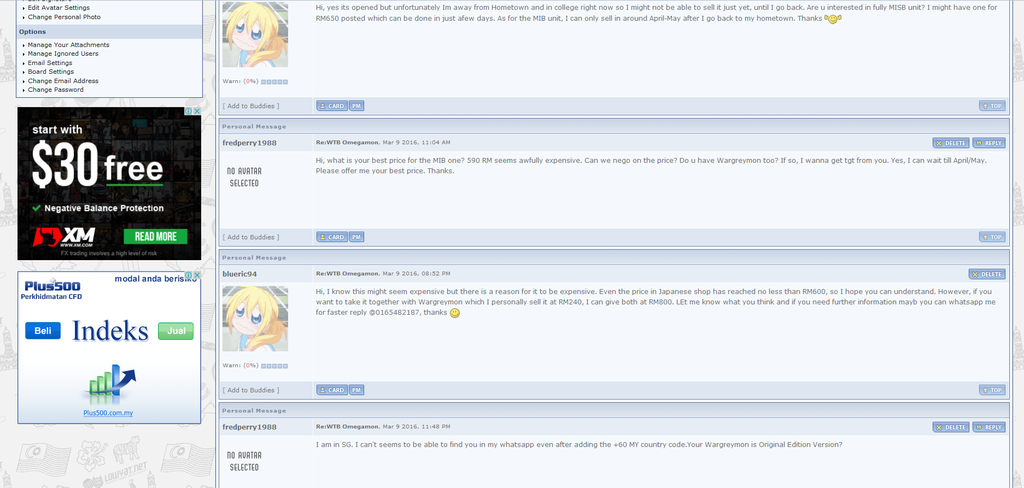
Task: Reply to fredperry1988's 11:04 AM message
Action: 989,143
